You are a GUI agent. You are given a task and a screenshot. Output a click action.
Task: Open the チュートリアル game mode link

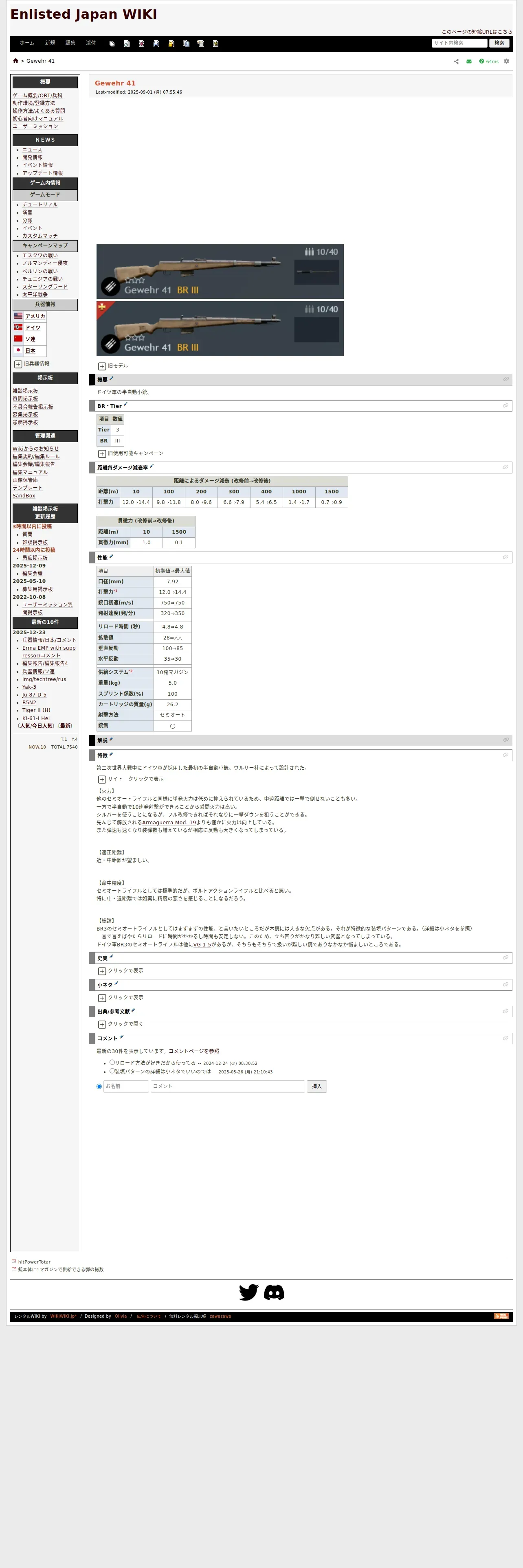click(40, 204)
